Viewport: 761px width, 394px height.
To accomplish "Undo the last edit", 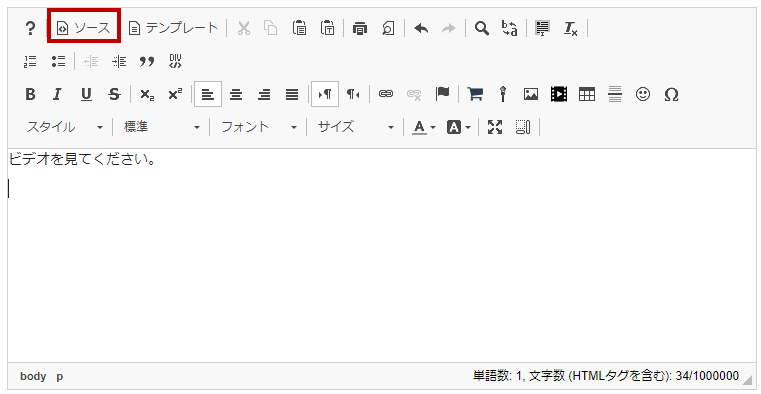I will click(421, 28).
